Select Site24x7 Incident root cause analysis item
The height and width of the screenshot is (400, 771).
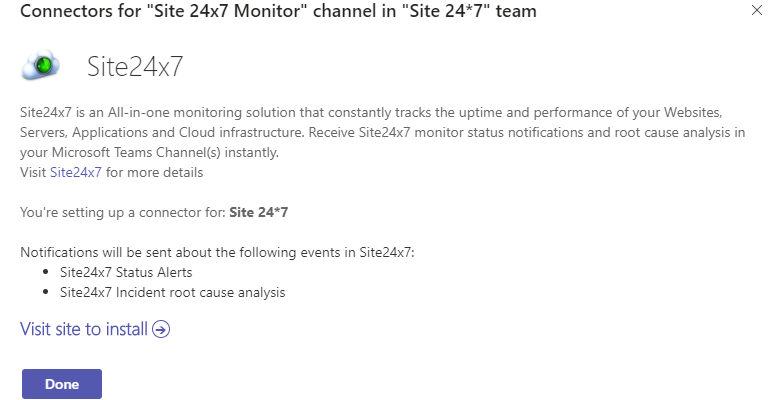(x=173, y=292)
